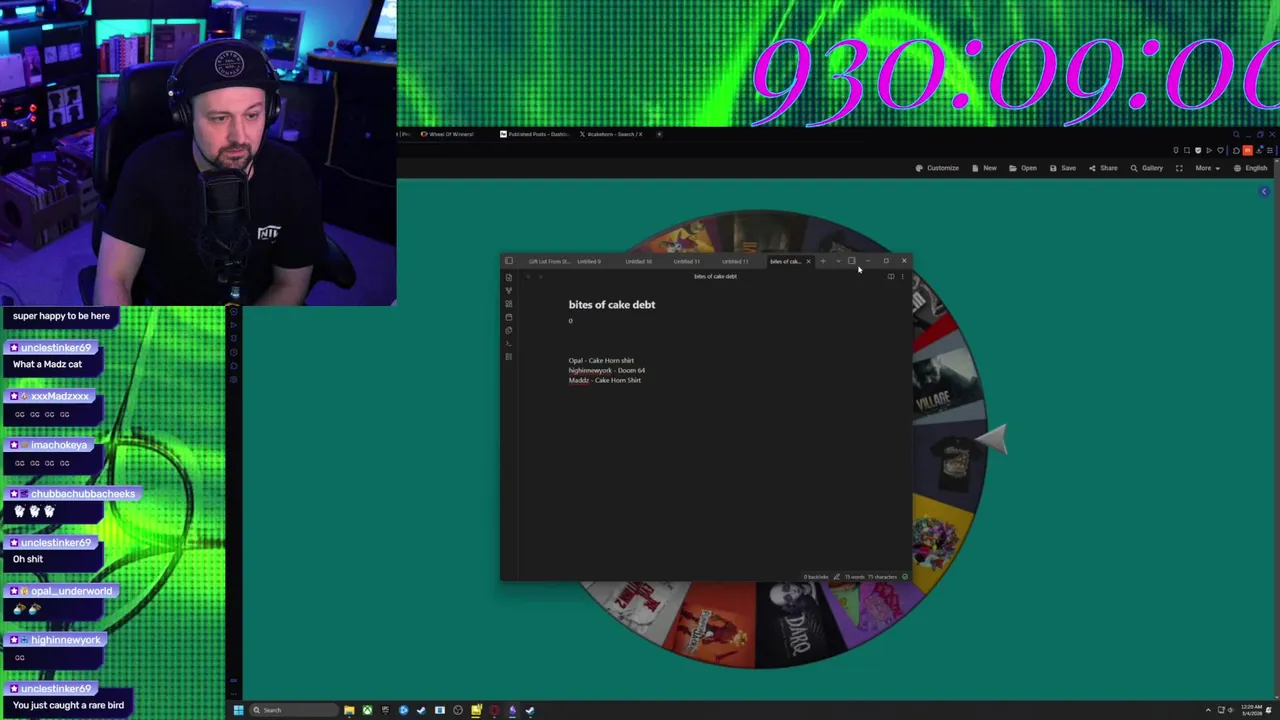This screenshot has width=1280, height=720.
Task: Click the browser downloads icon
Action: pos(1258,150)
